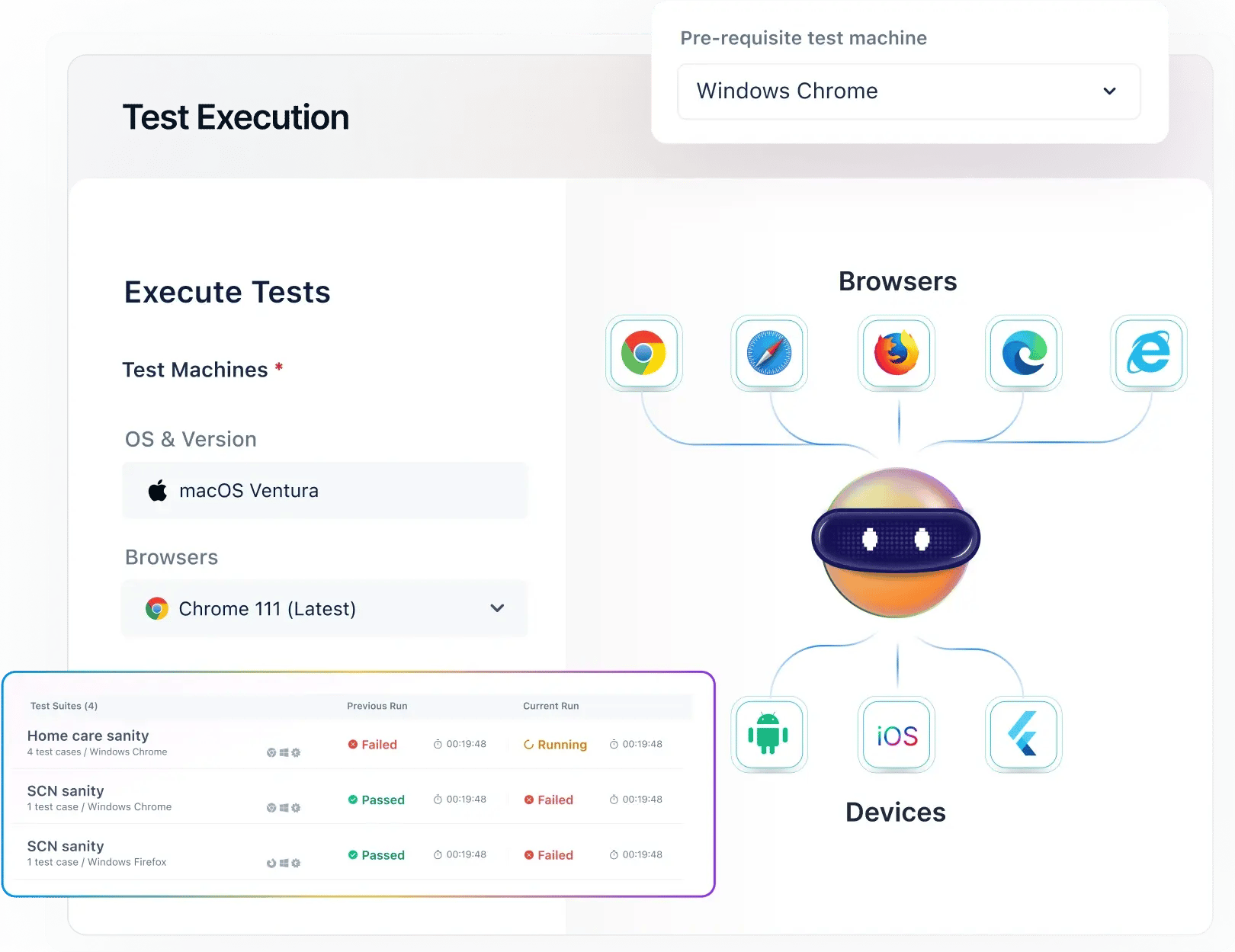Open settings gear on Home care sanity row
Screen dimensions: 1235x952
[x=296, y=752]
